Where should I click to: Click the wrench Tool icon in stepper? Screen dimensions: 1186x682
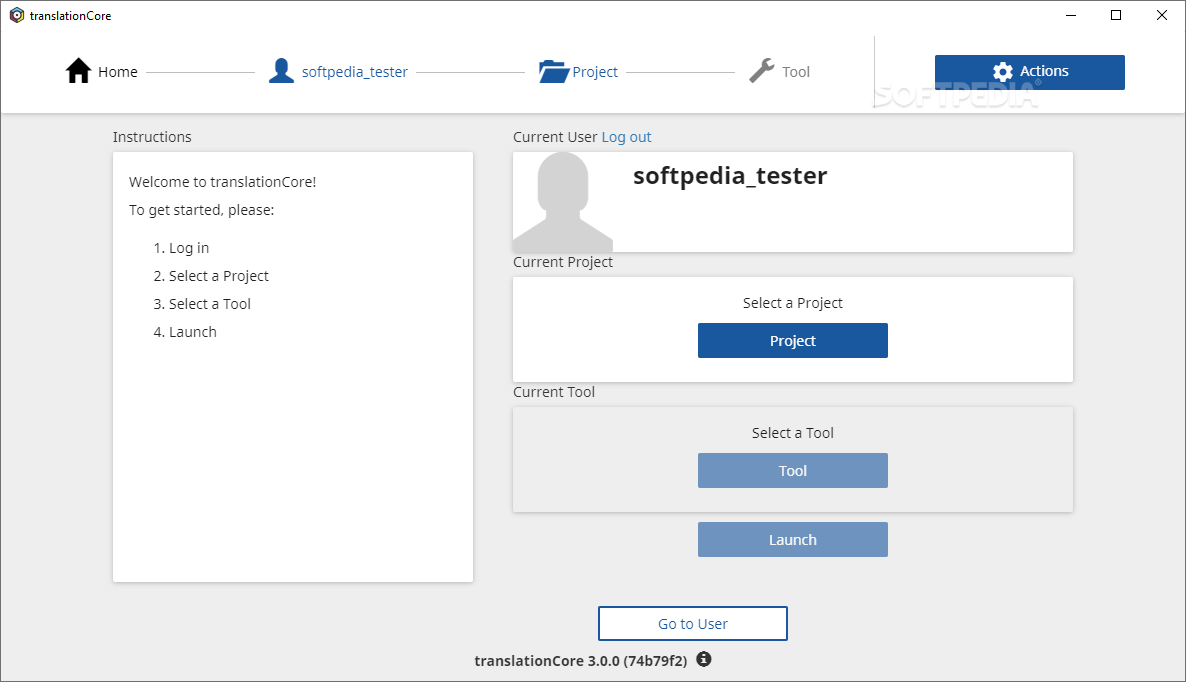click(762, 71)
